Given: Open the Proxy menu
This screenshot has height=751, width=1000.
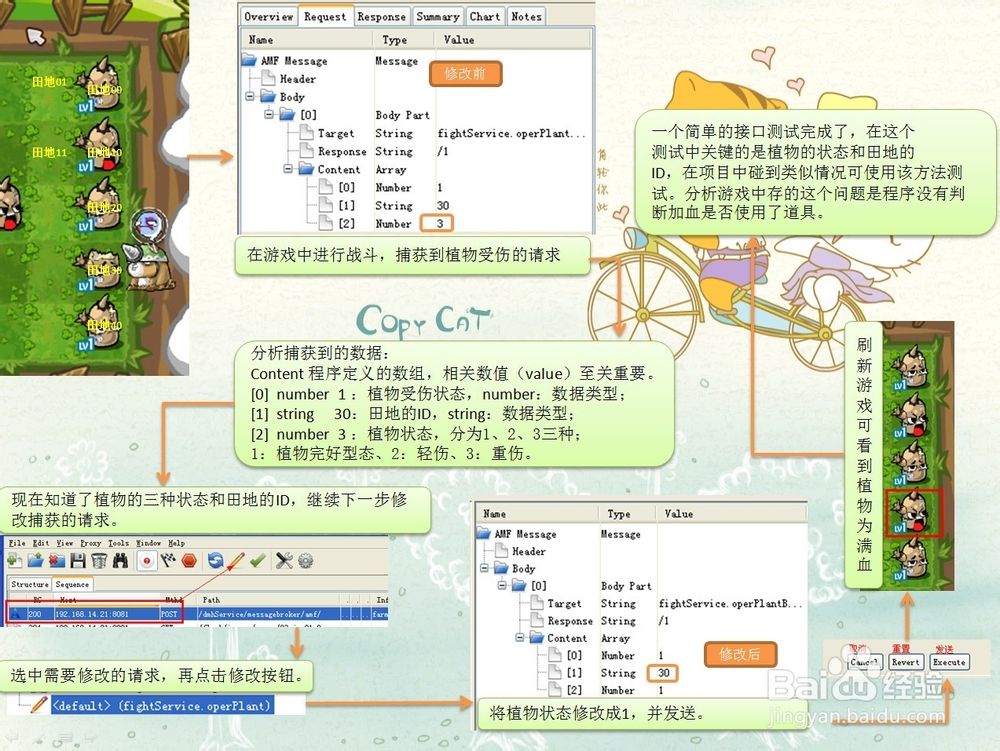Looking at the screenshot, I should [91, 543].
